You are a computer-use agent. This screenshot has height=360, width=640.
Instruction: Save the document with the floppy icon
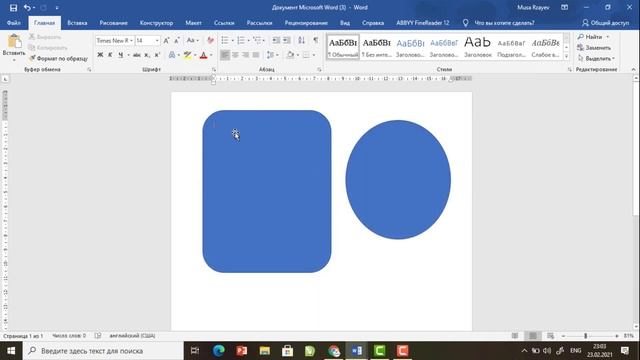[13, 7]
